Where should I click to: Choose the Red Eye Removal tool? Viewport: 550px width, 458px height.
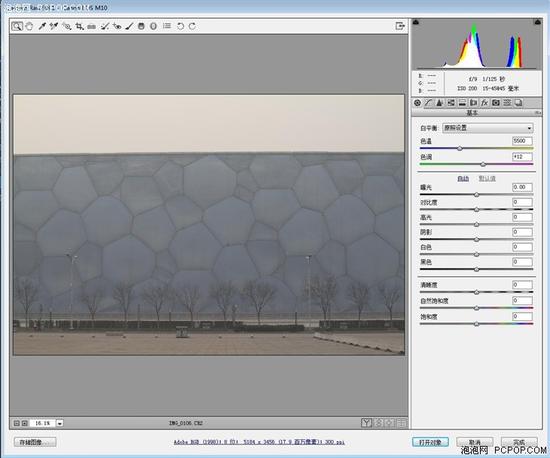(117, 26)
